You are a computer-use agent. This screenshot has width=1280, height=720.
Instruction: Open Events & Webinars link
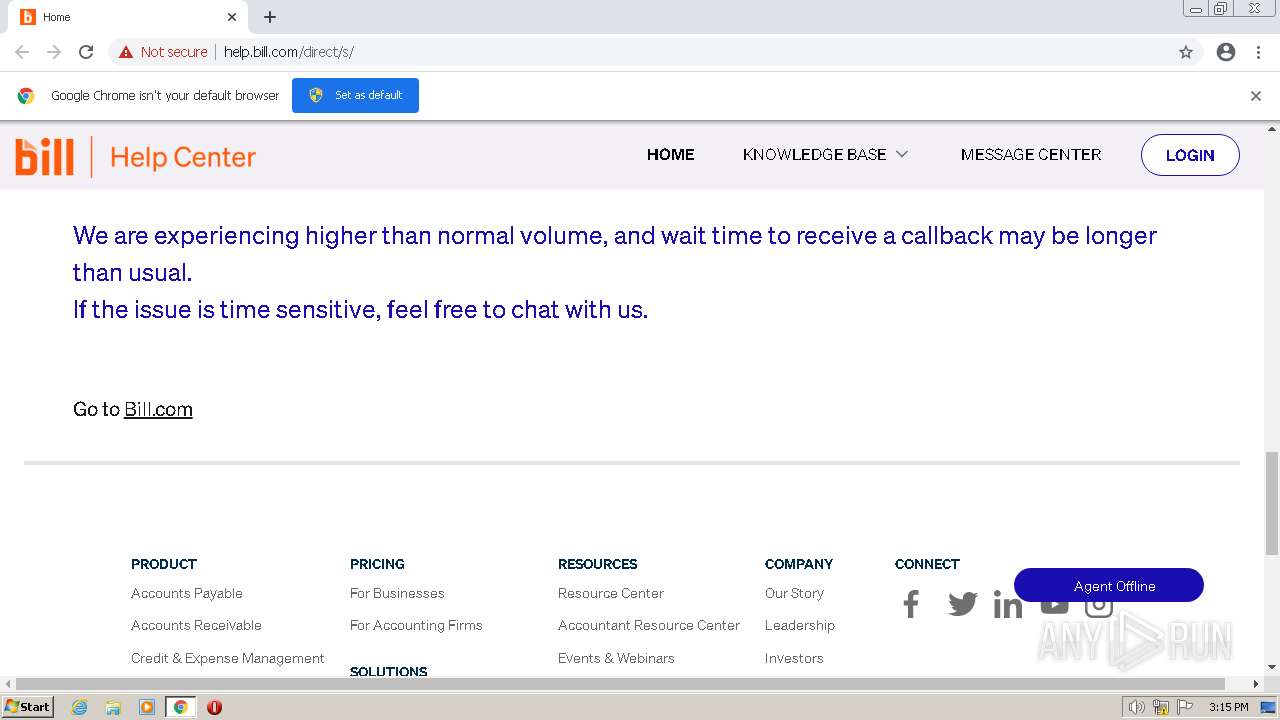616,658
